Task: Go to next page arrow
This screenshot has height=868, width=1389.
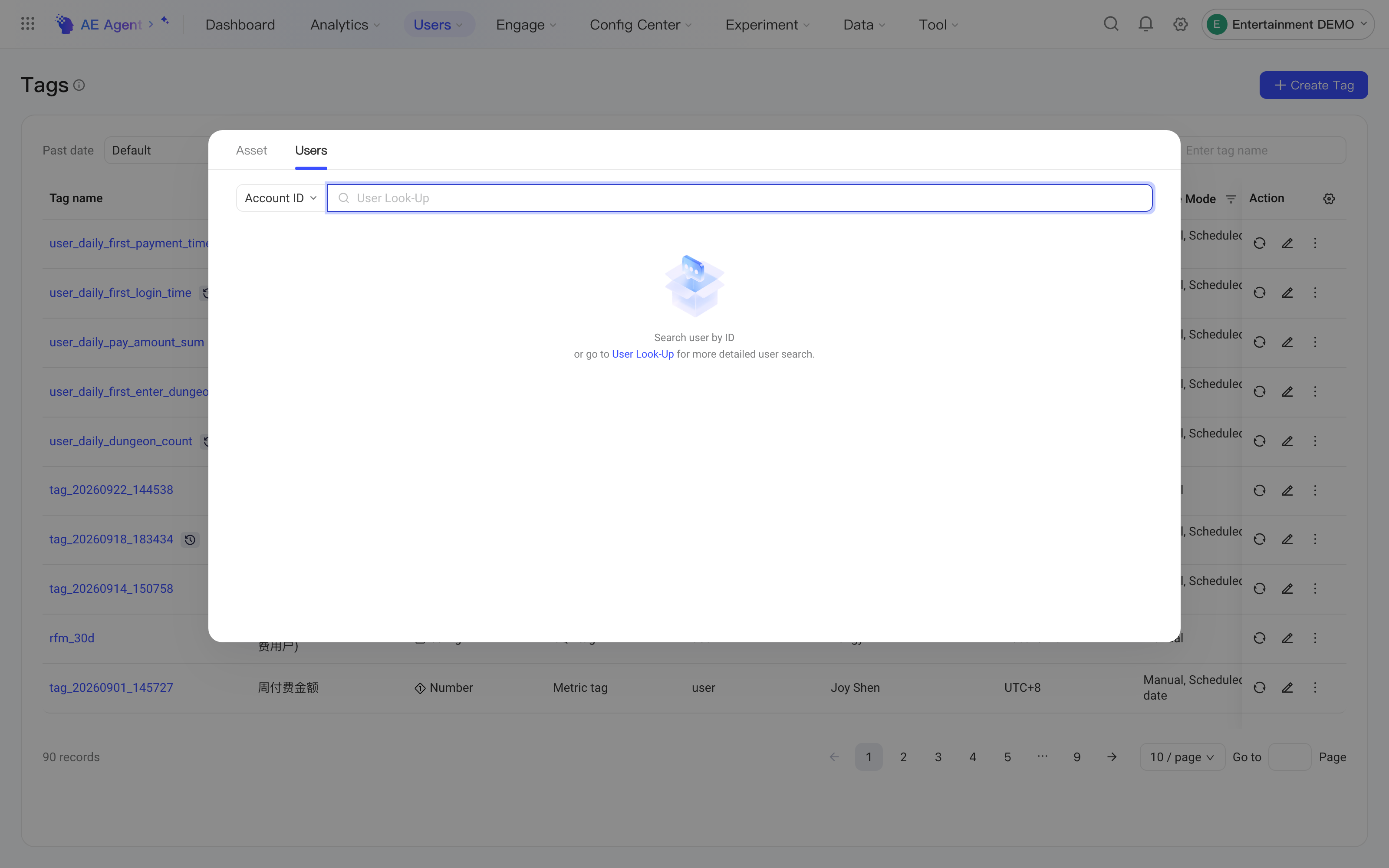Action: (1112, 756)
